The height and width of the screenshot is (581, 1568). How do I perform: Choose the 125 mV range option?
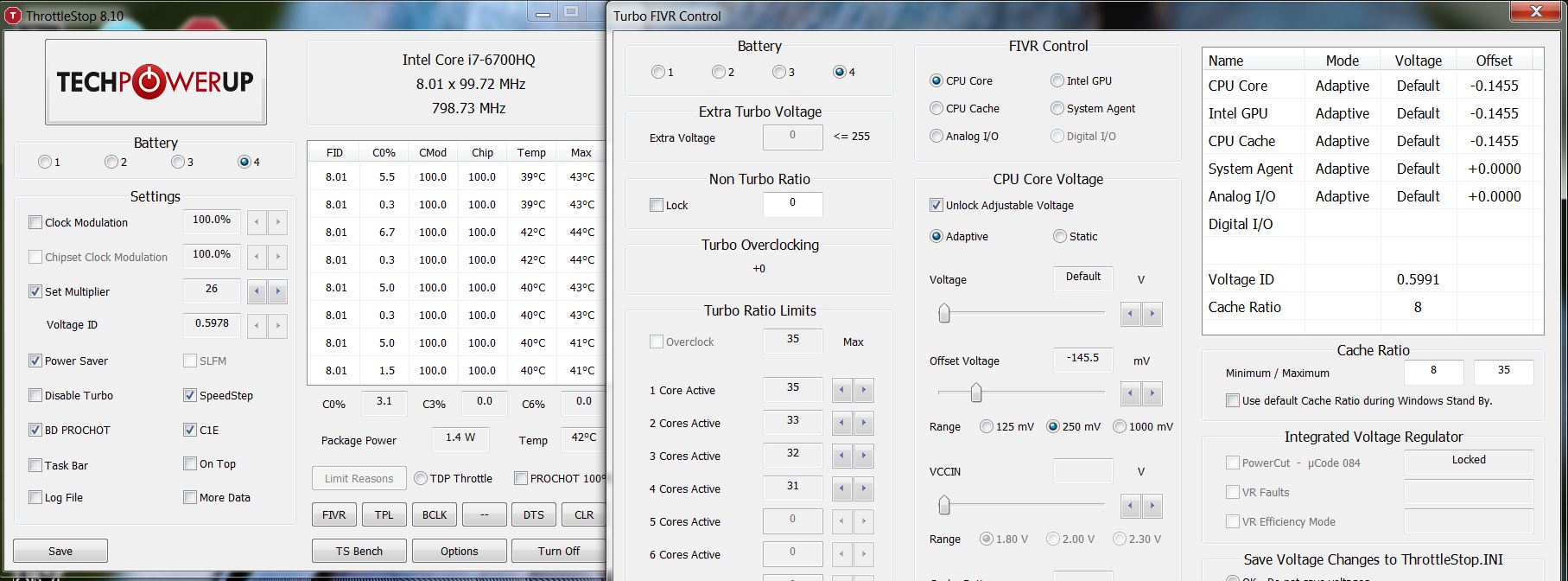tap(987, 426)
